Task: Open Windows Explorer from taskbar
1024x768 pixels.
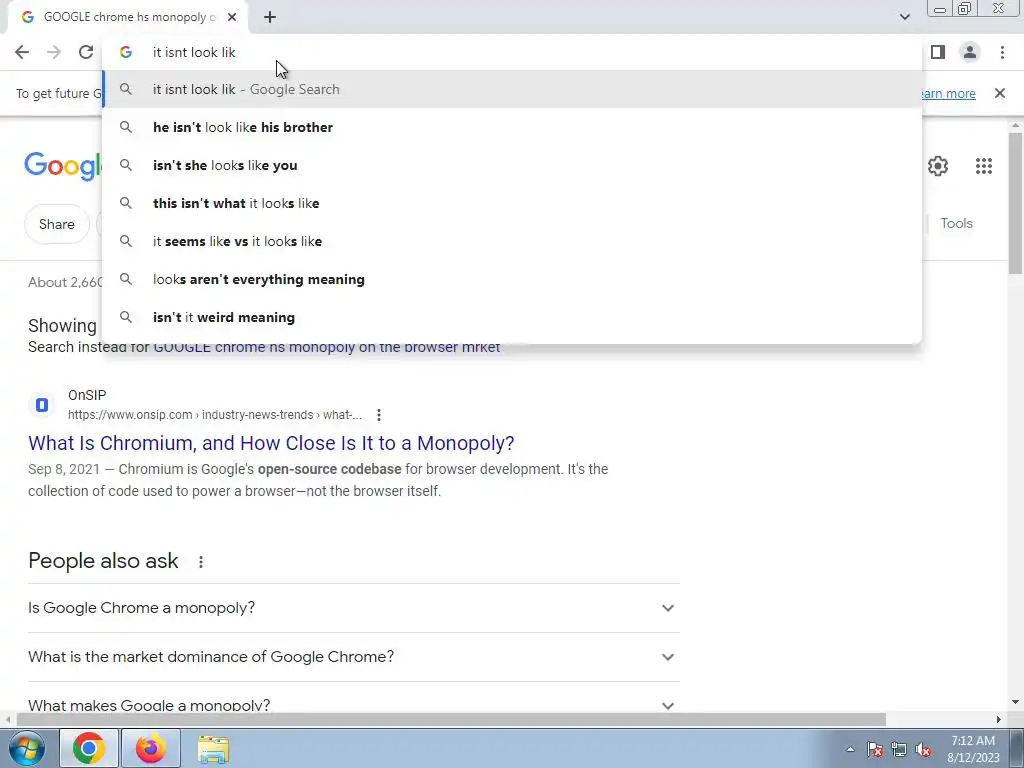Action: coord(213,748)
